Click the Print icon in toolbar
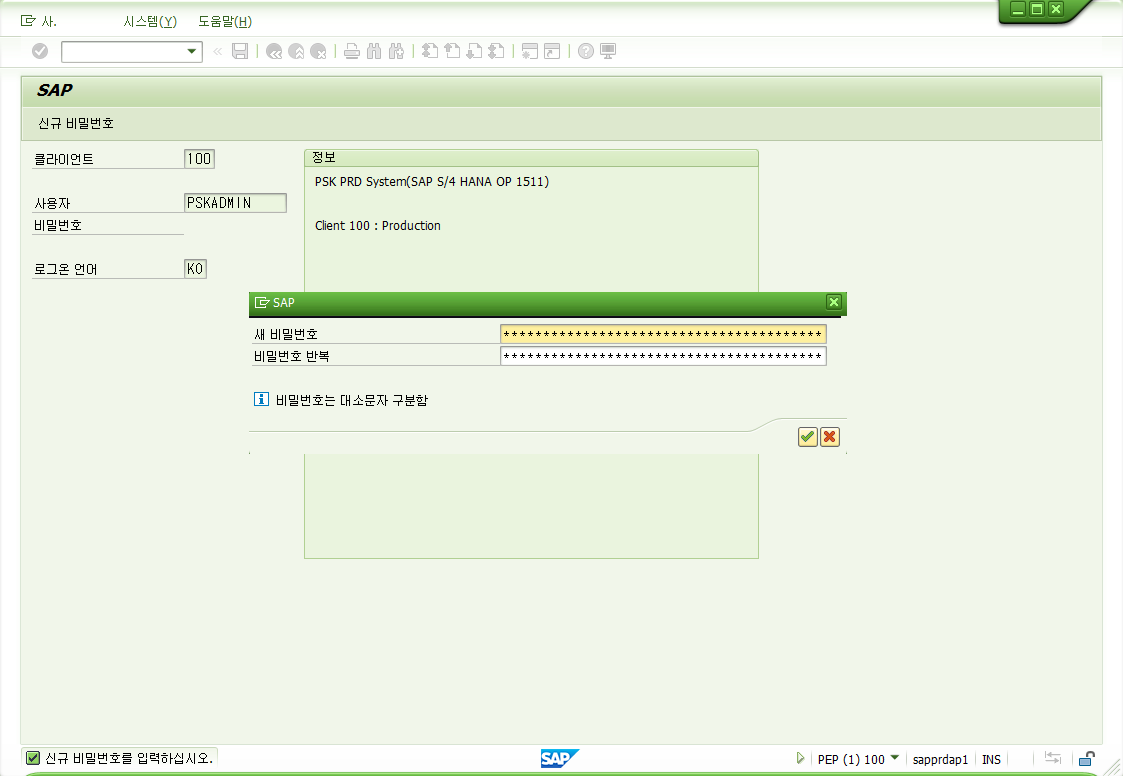 [352, 51]
